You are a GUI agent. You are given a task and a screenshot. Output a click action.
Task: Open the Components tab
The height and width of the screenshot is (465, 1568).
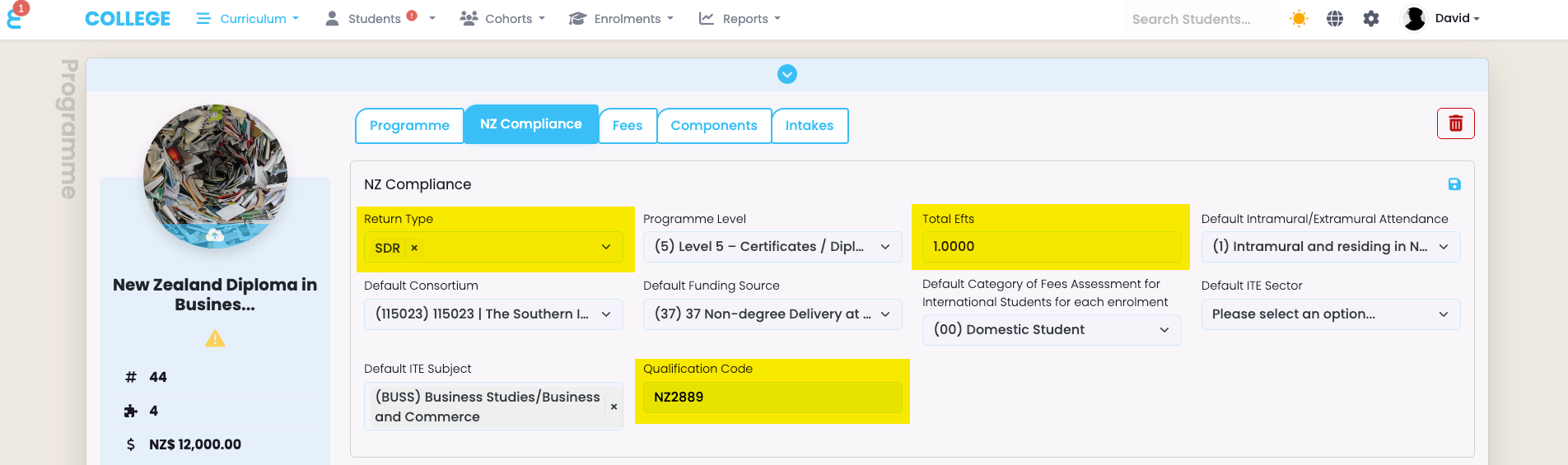pos(714,126)
